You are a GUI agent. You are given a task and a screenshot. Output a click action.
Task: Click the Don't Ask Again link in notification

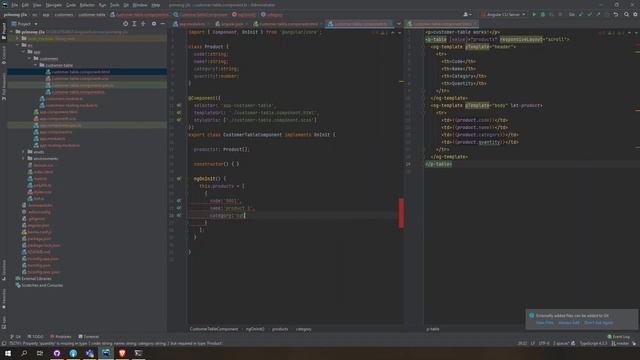(598, 323)
